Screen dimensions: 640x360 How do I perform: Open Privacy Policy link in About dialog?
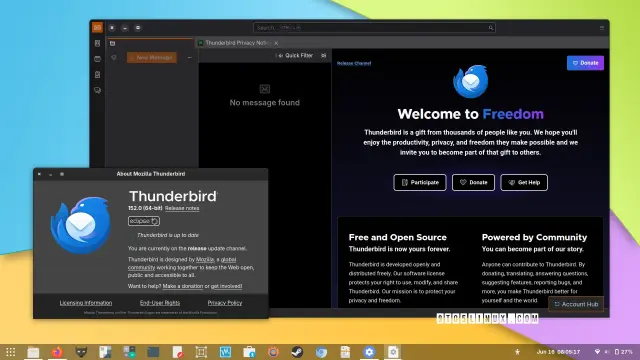224,303
